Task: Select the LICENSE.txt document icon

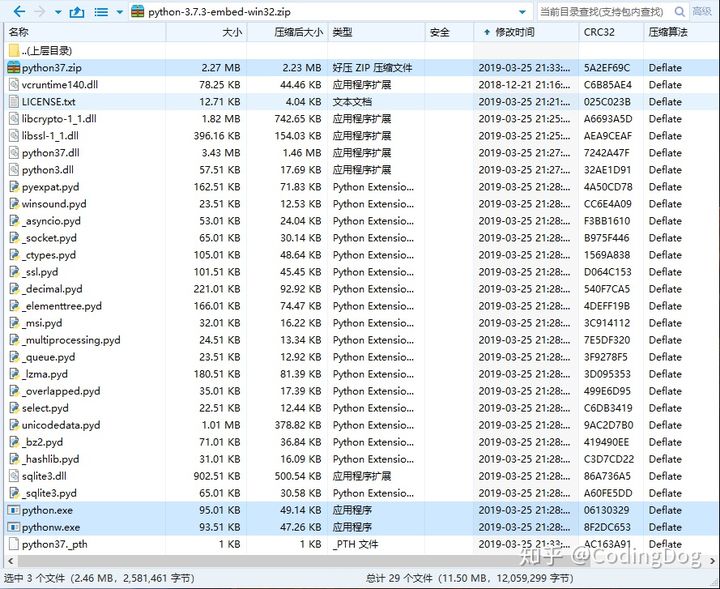Action: [14, 101]
